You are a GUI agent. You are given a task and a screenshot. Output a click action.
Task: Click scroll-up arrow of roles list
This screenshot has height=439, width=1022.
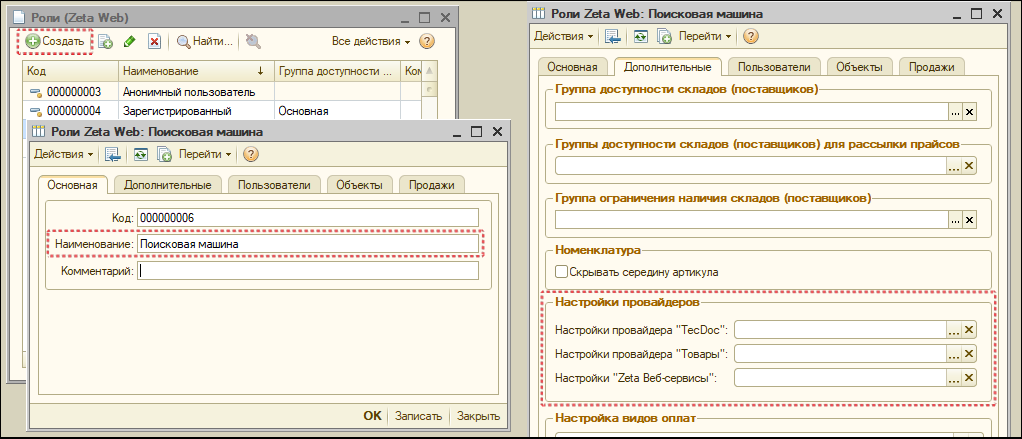pos(430,71)
